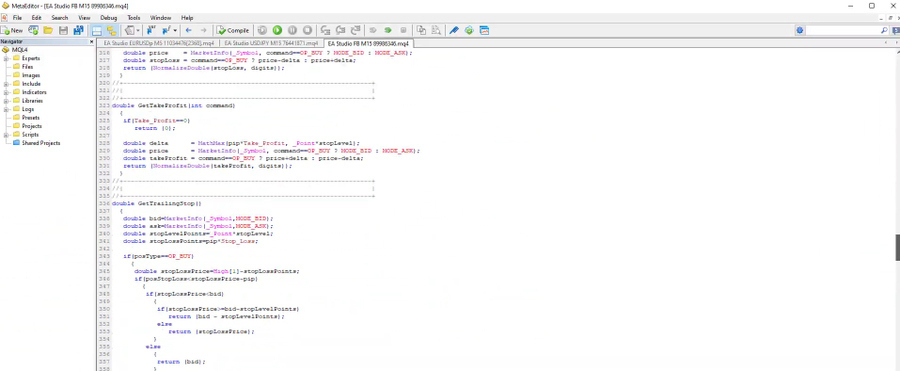Open the Help menu
Viewport: 900px width, 371px height.
(x=187, y=18)
